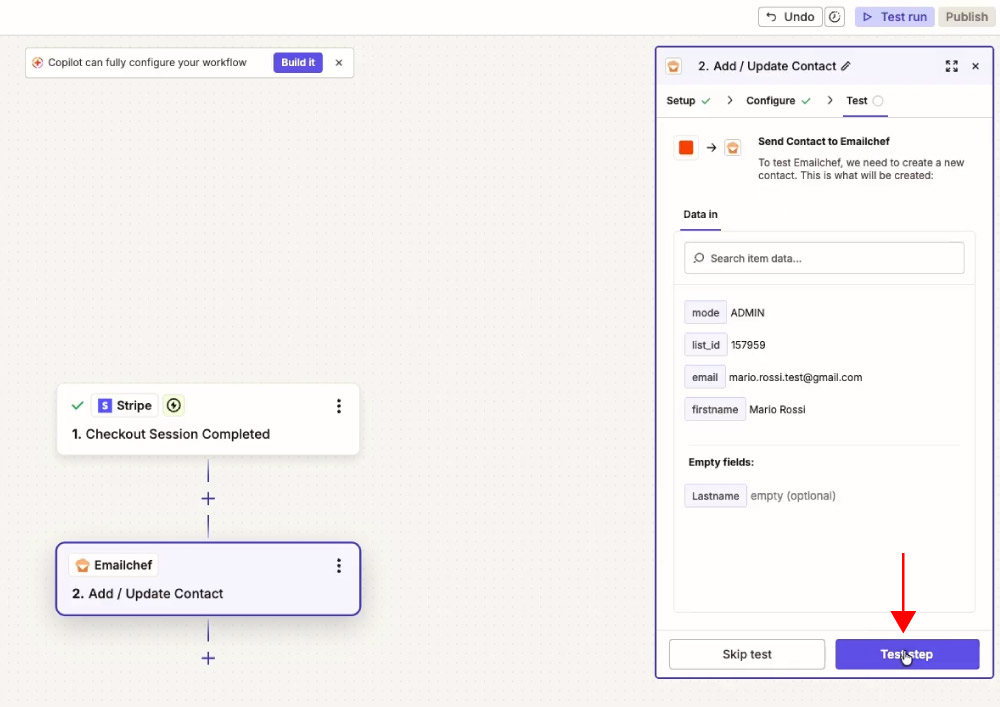
Task: Click the Stripe instant trigger lightning icon
Action: pyautogui.click(x=173, y=405)
